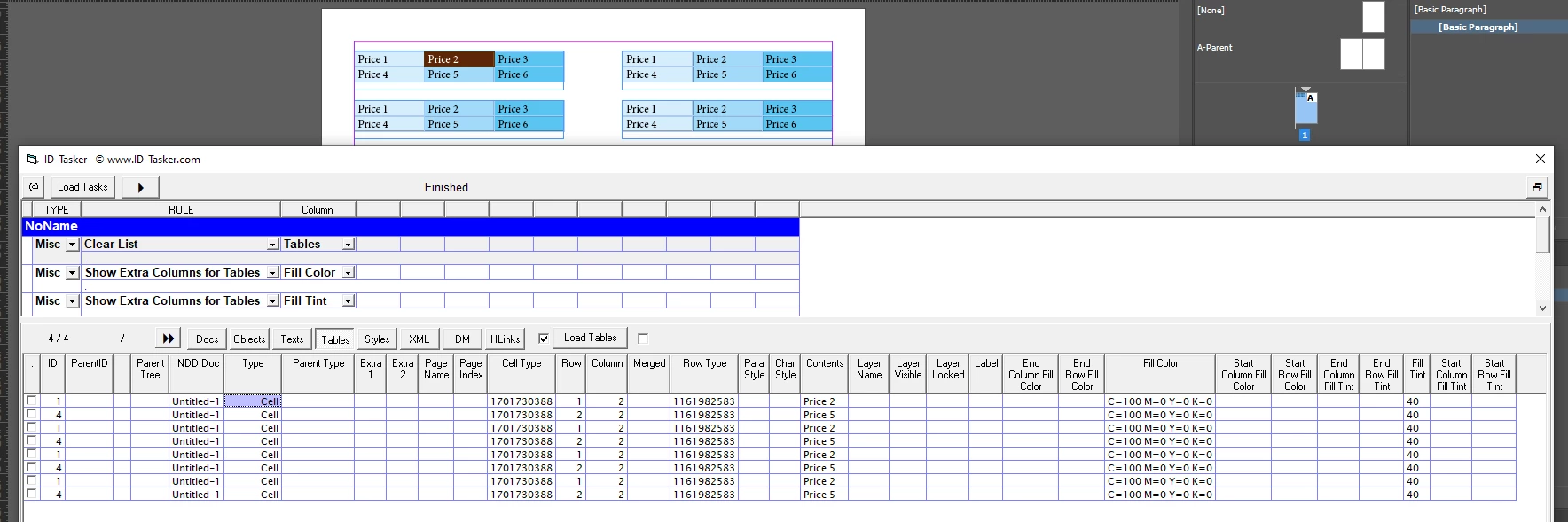Open Misc type dropdown in Clear List row
1568x522 pixels.
pyautogui.click(x=73, y=245)
